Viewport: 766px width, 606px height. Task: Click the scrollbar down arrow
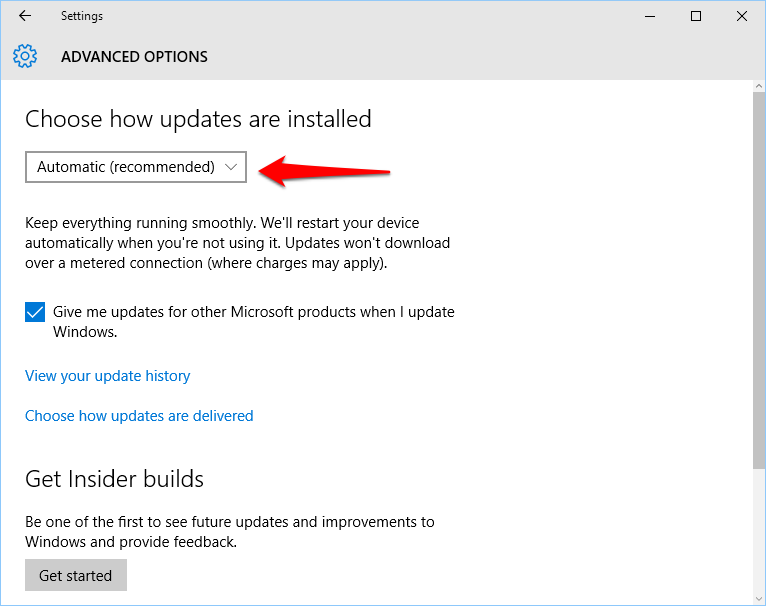tap(759, 599)
